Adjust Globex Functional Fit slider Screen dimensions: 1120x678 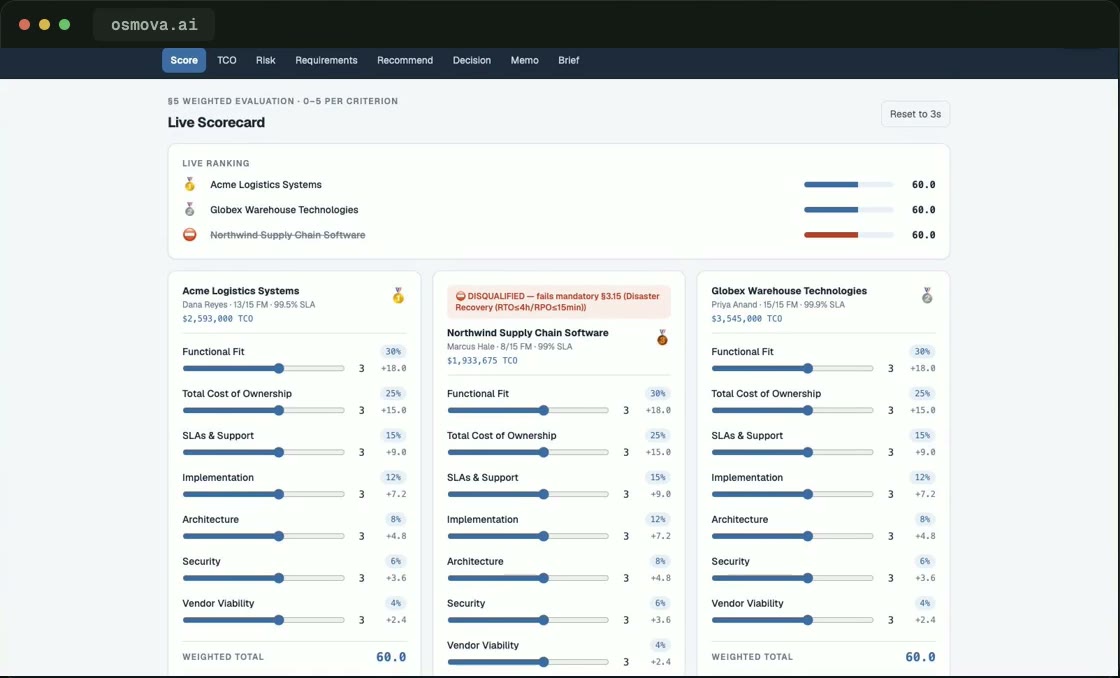click(x=792, y=369)
